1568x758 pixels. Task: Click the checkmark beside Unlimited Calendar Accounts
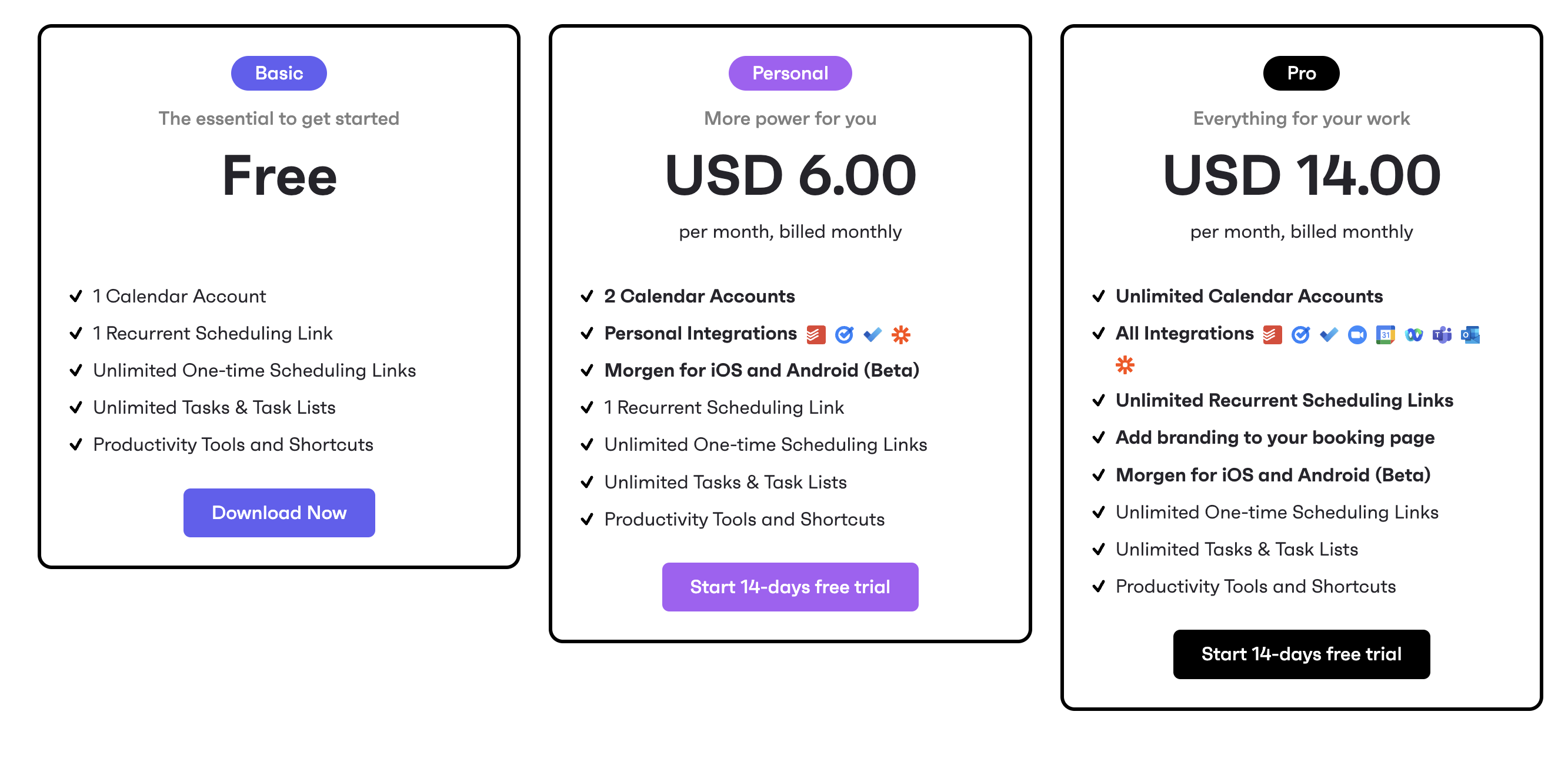(1098, 297)
